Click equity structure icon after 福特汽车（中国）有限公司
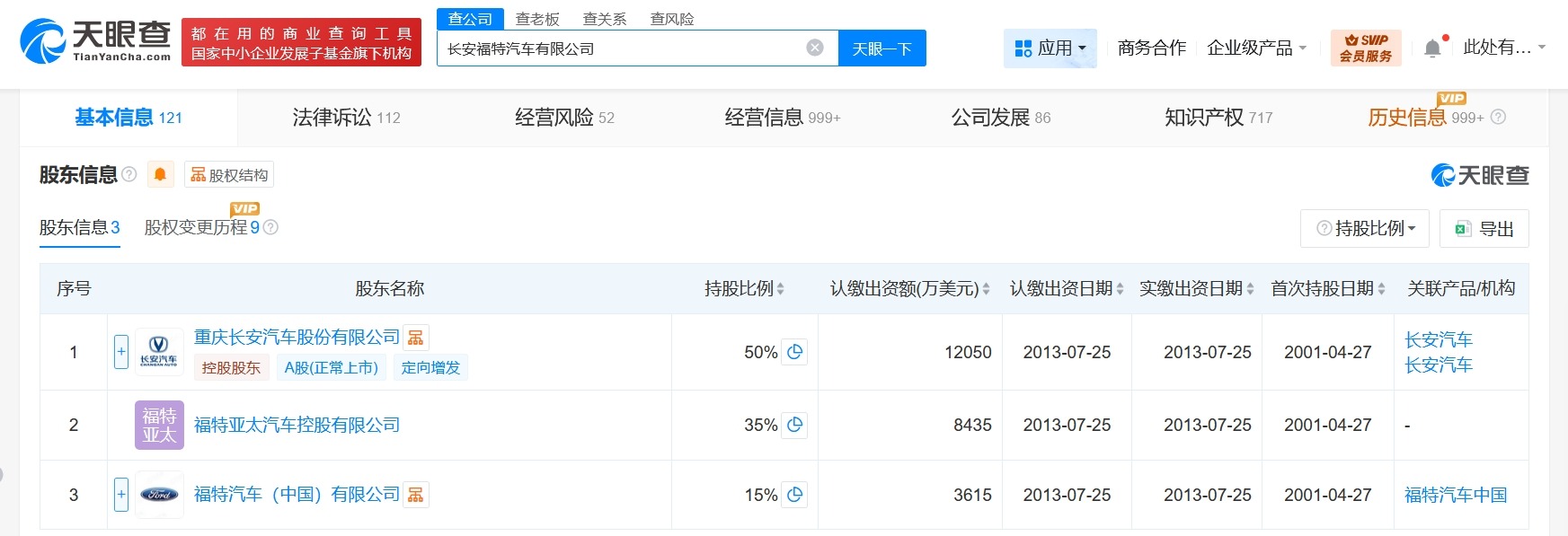 pyautogui.click(x=415, y=495)
